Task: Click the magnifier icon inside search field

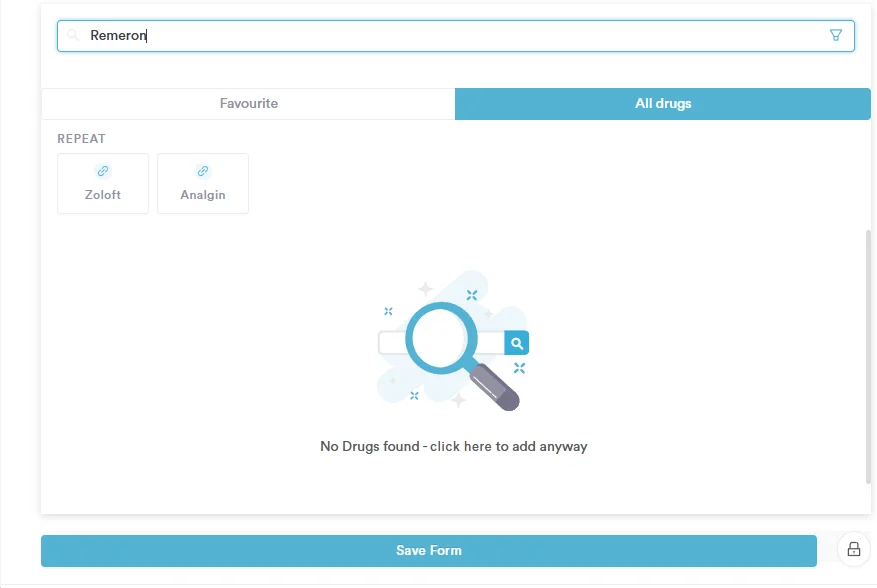Action: (73, 35)
